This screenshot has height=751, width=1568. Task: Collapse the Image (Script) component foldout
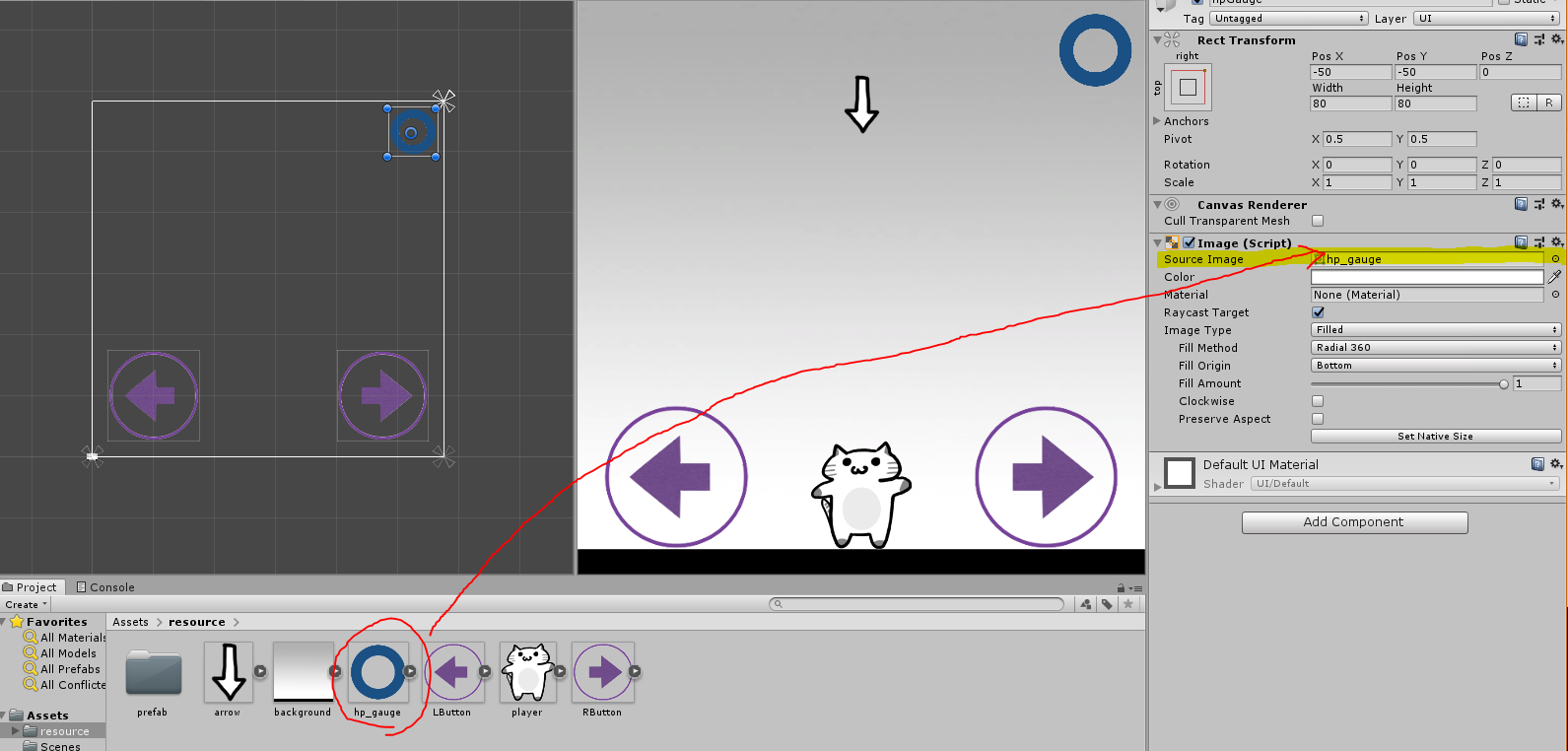pyautogui.click(x=1157, y=243)
